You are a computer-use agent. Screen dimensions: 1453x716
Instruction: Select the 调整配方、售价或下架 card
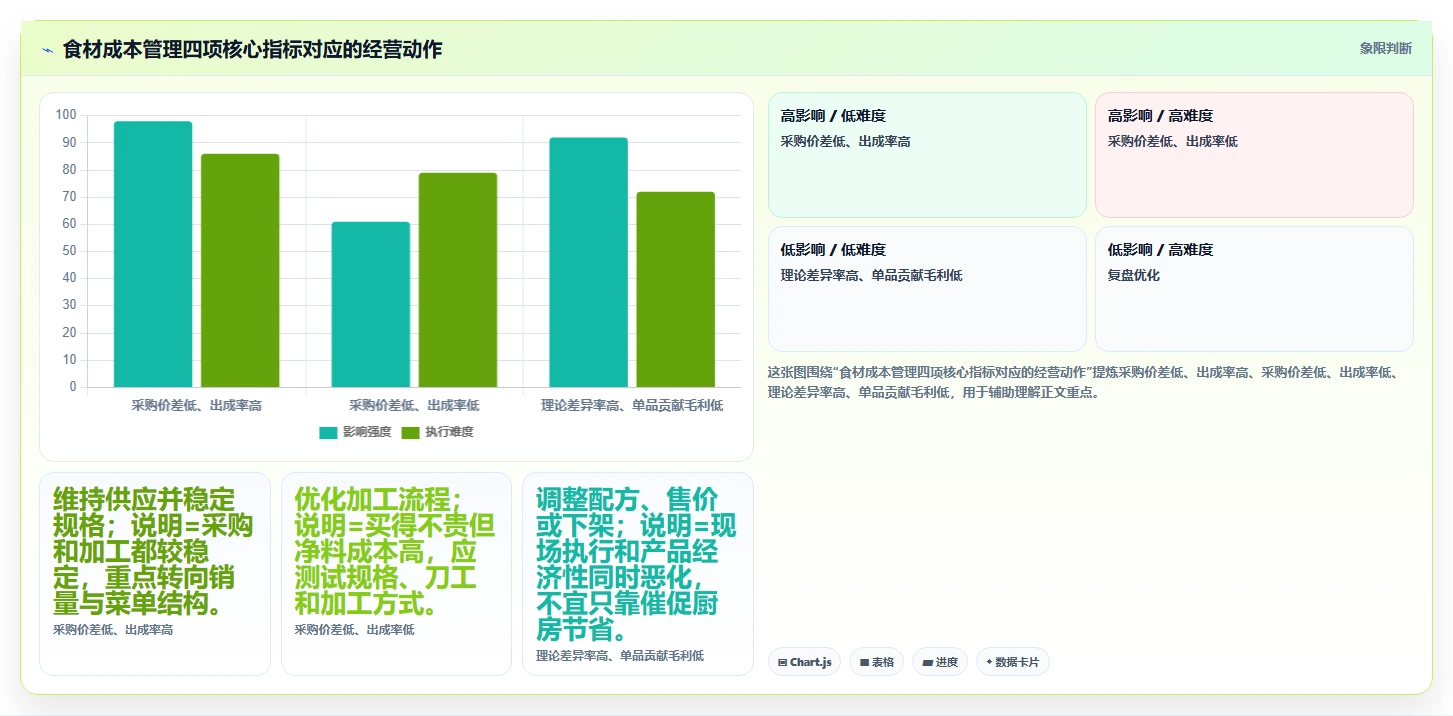pos(638,574)
